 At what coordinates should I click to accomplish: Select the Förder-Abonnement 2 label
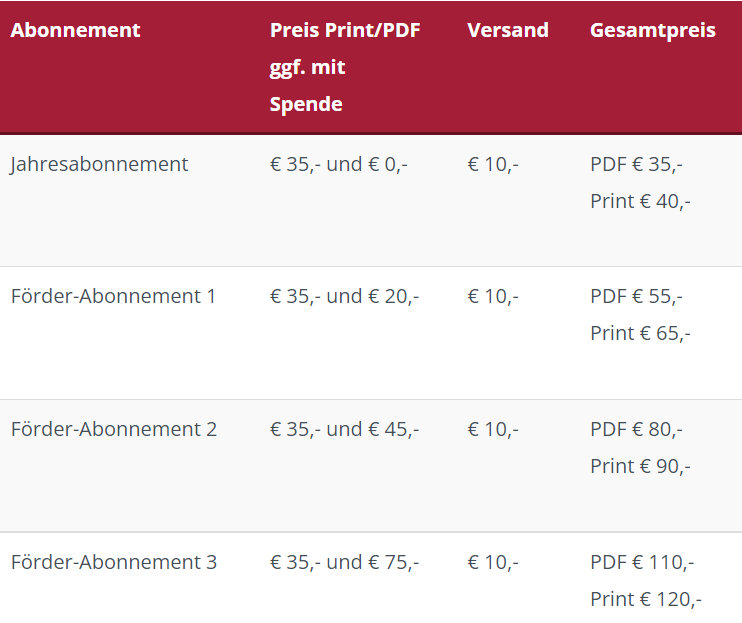[114, 429]
